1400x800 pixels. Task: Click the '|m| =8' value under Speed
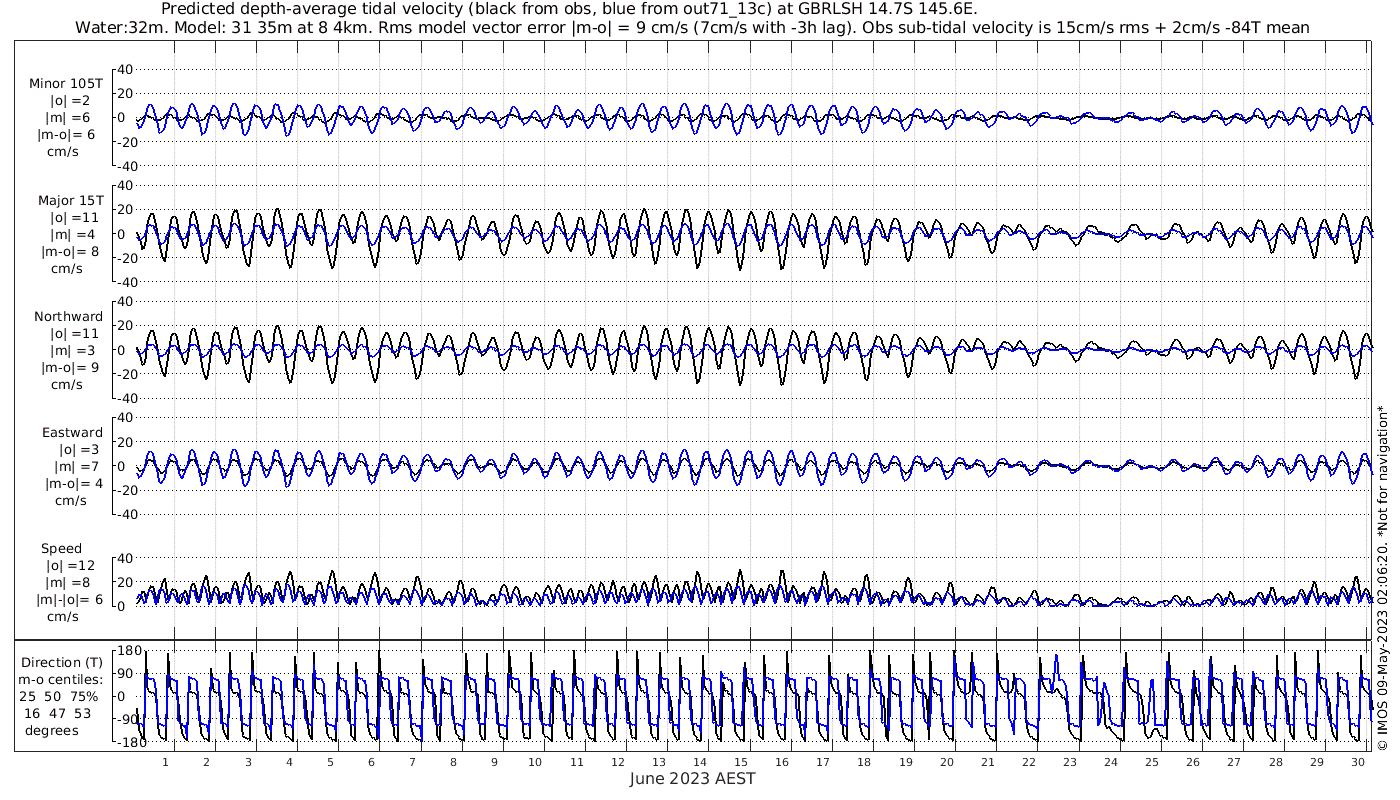pos(69,583)
